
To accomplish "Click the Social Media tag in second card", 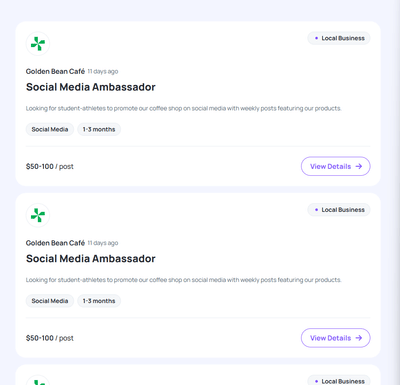I will (x=50, y=301).
